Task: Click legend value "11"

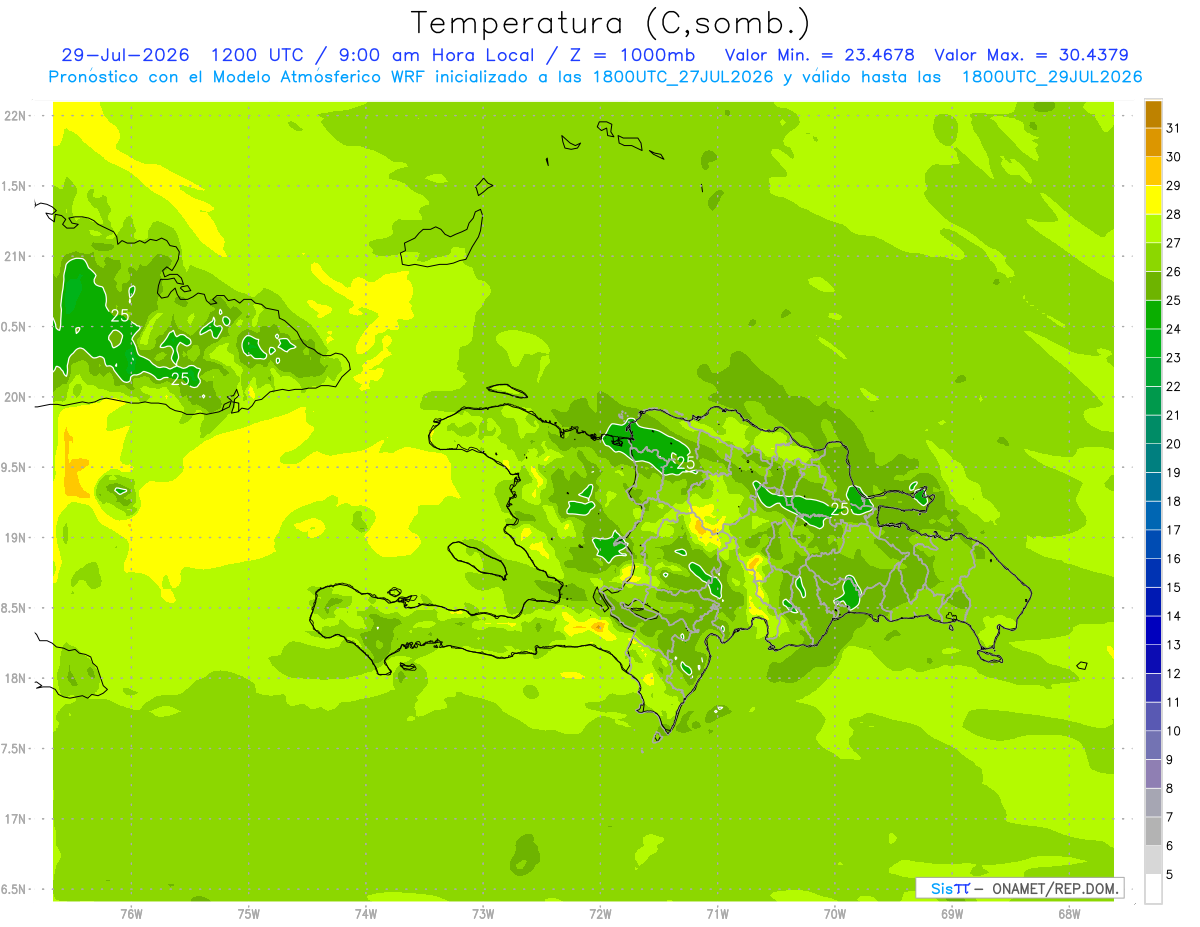Action: pos(1174,702)
